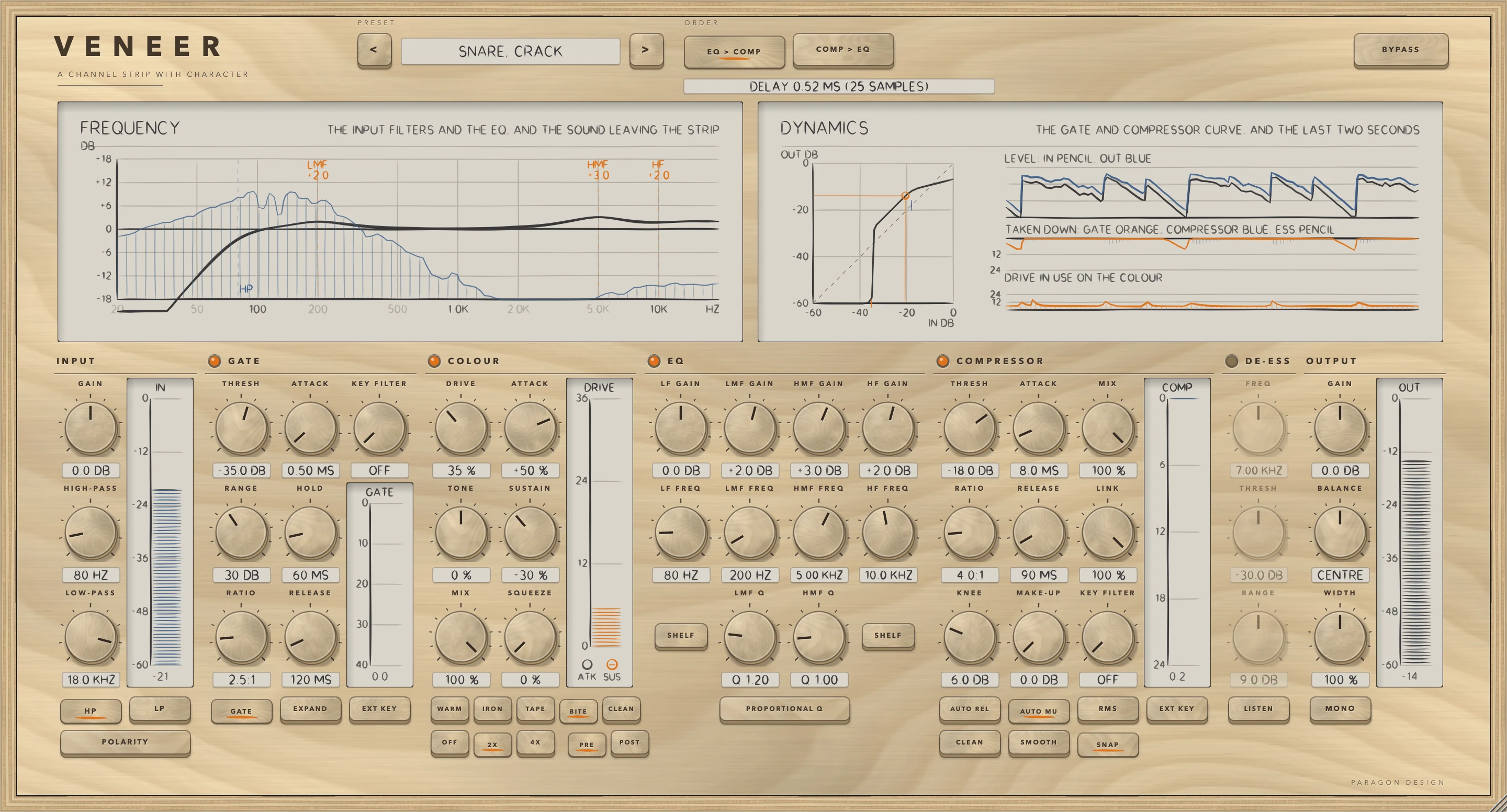Select the CLEAN colour mode

(621, 709)
